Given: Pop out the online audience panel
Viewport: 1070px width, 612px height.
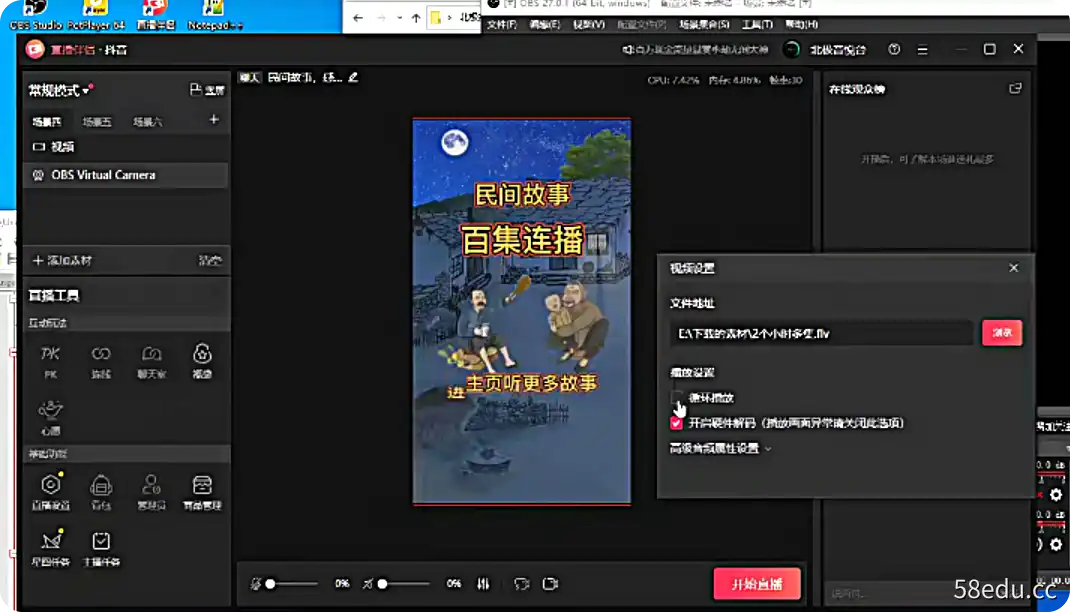Looking at the screenshot, I should [x=1015, y=89].
